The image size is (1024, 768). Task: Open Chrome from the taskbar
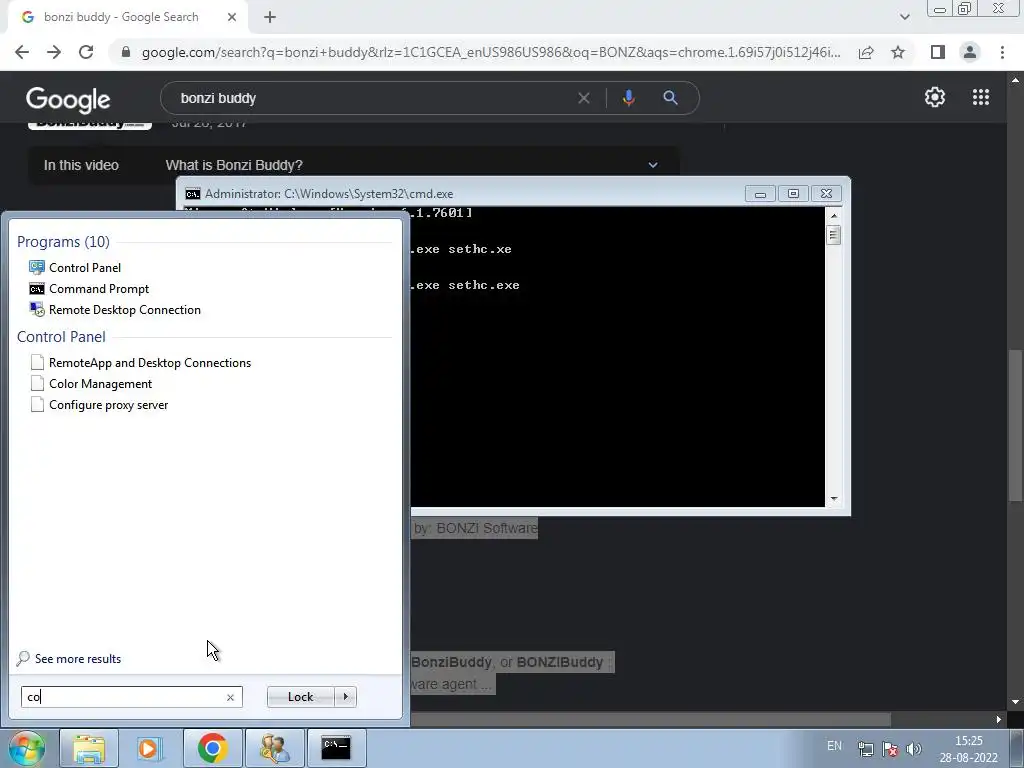(x=212, y=748)
